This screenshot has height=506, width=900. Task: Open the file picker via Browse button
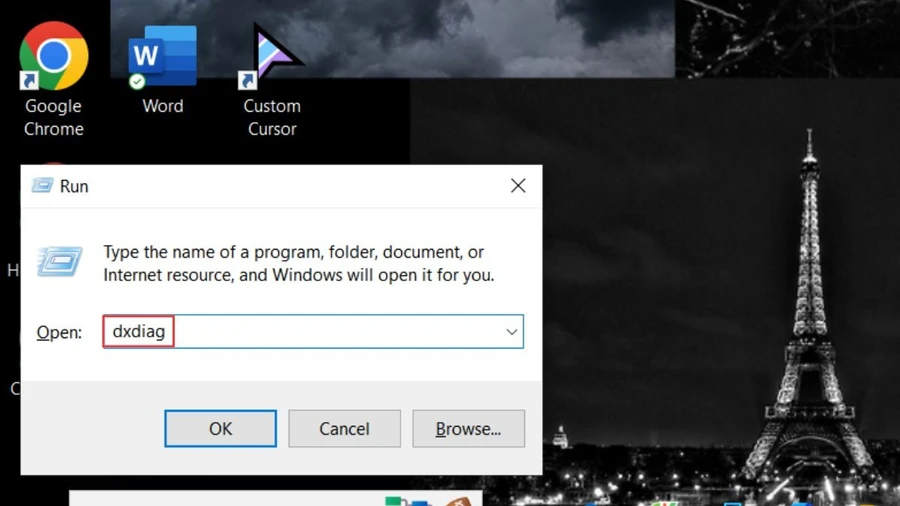click(x=468, y=429)
